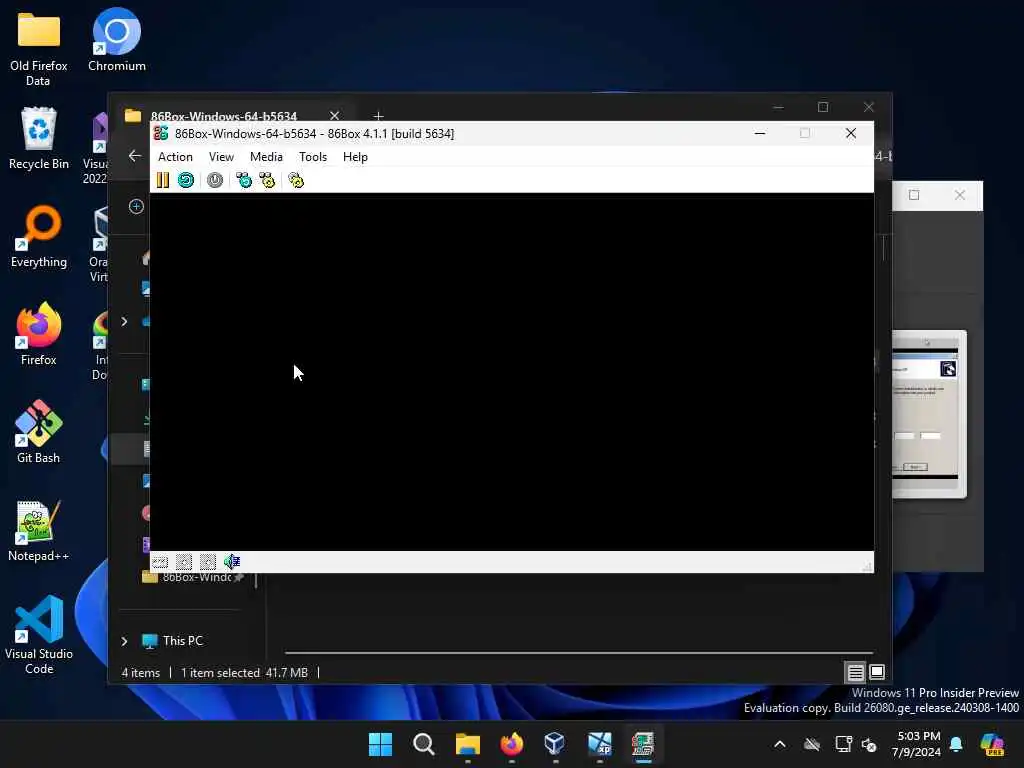Image resolution: width=1024 pixels, height=768 pixels.
Task: Open Copilot preview icon in taskbar
Action: [992, 744]
